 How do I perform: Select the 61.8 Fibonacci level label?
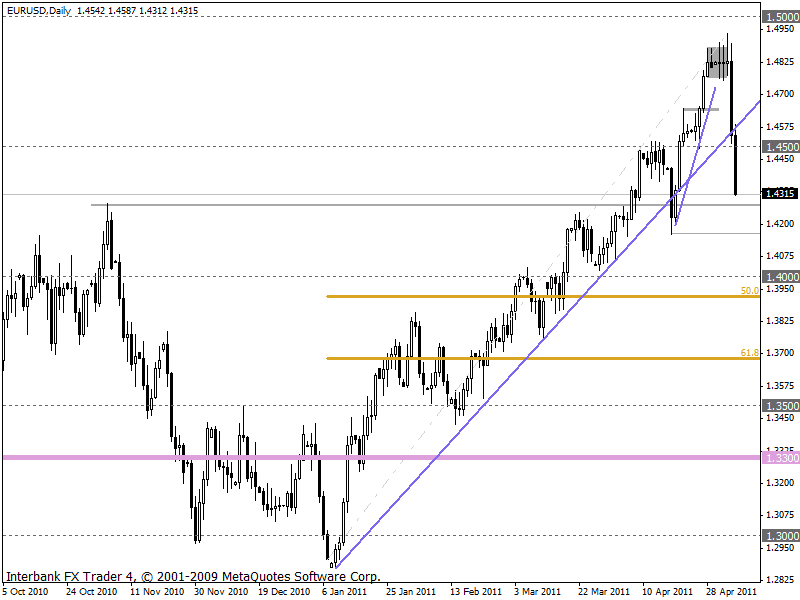coord(749,353)
